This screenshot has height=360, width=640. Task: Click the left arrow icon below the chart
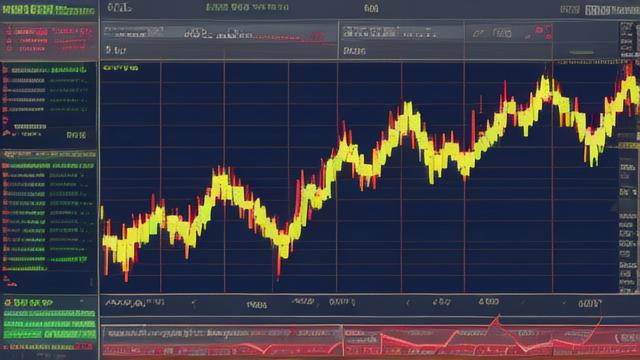[195, 303]
